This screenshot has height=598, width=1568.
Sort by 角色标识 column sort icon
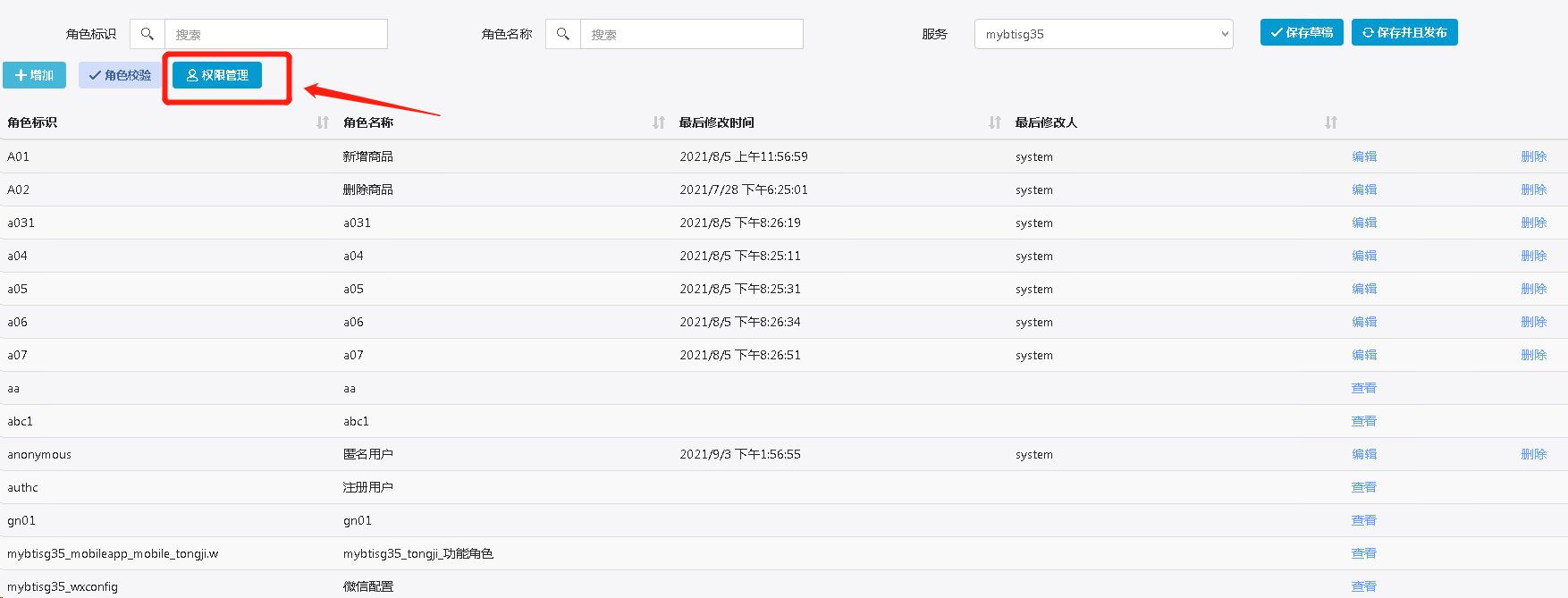pyautogui.click(x=323, y=122)
